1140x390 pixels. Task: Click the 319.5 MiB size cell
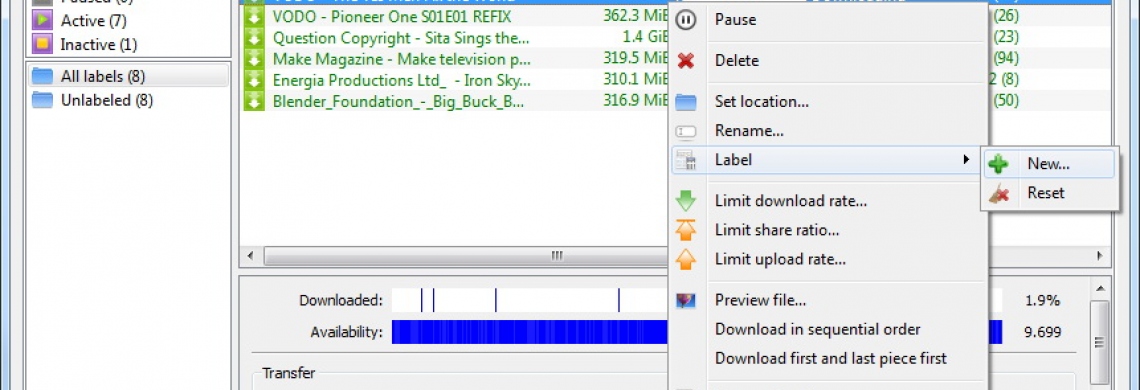coord(635,59)
